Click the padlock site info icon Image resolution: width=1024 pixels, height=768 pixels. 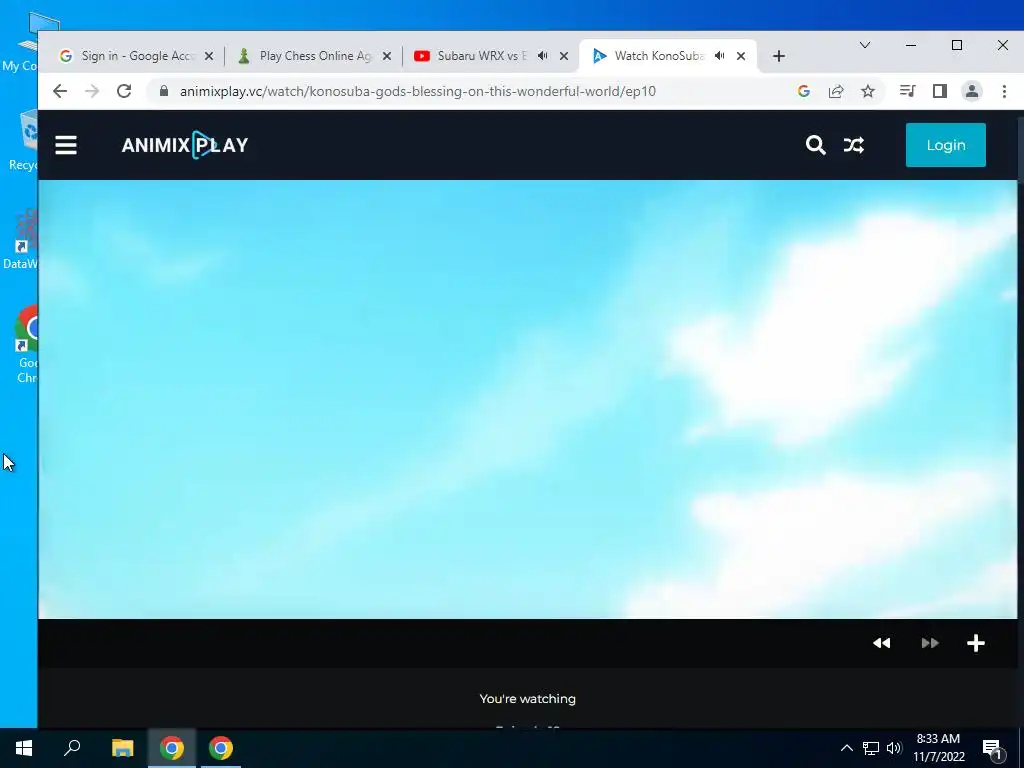point(164,91)
